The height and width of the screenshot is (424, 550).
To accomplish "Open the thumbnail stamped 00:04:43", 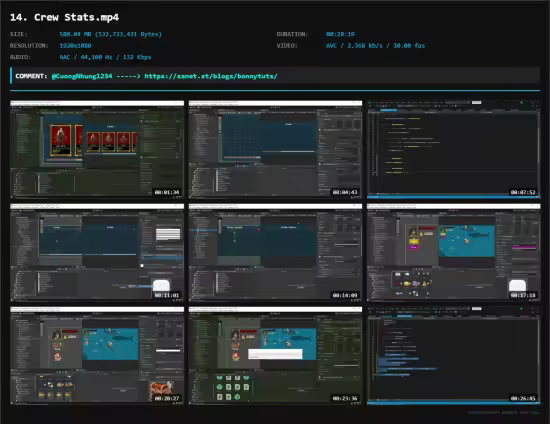I will click(x=275, y=149).
